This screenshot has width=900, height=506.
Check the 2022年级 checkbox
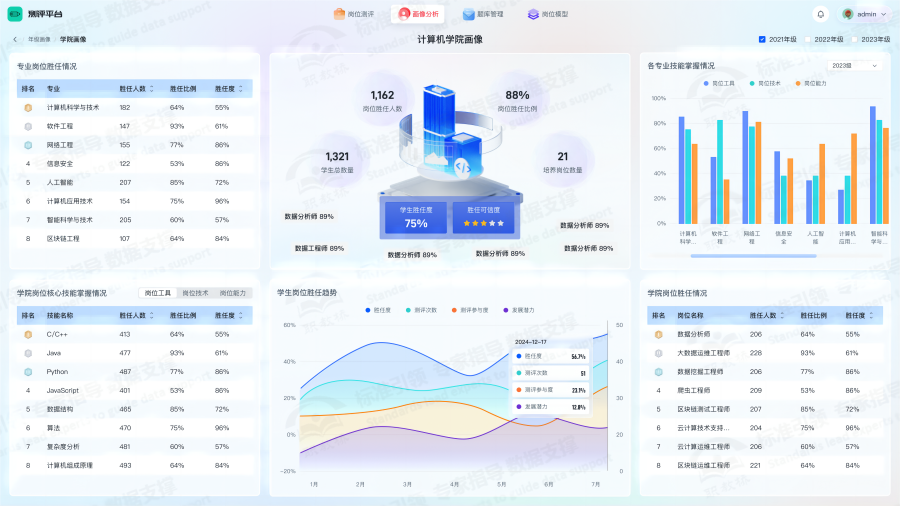click(808, 39)
